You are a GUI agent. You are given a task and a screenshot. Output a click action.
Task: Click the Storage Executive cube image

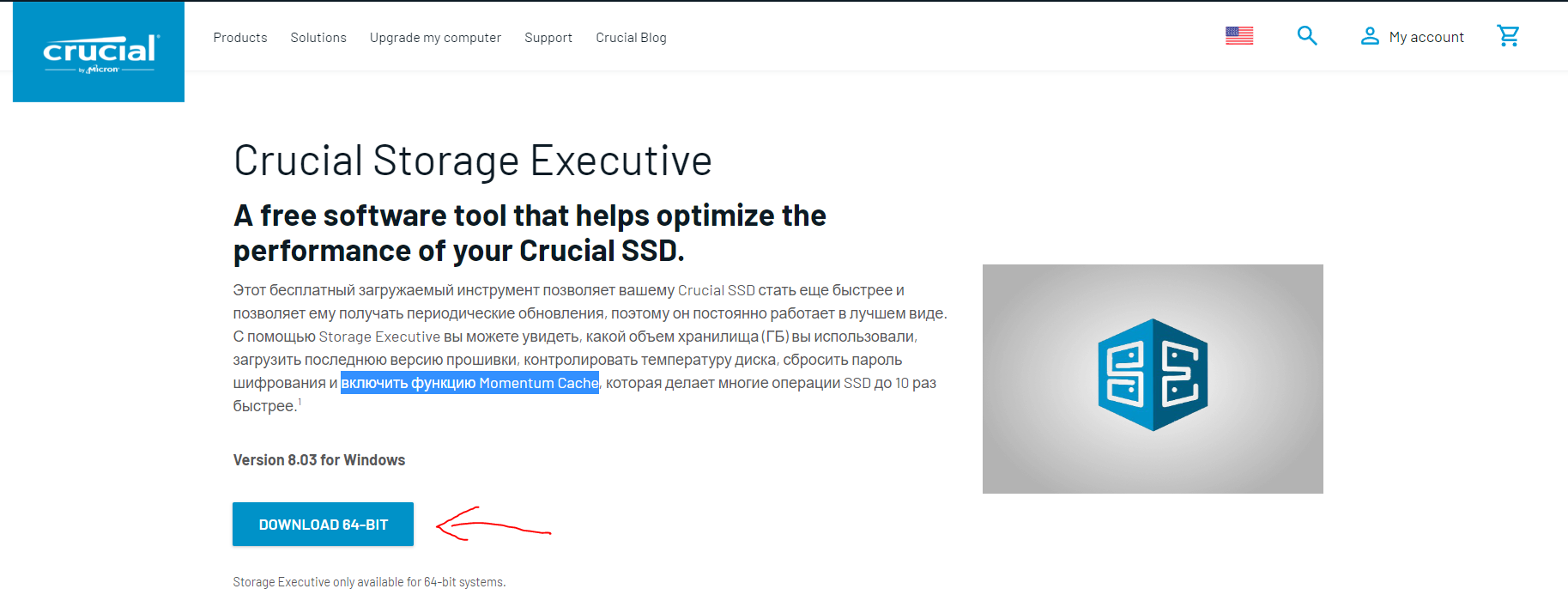click(x=1153, y=379)
